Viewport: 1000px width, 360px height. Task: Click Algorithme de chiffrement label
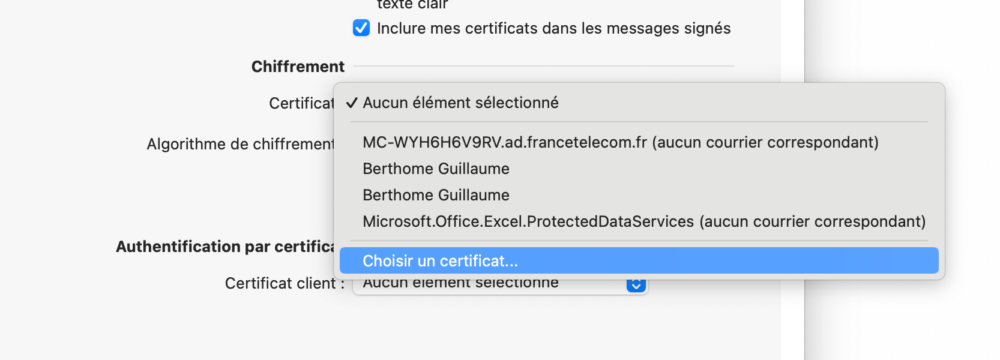coord(241,144)
